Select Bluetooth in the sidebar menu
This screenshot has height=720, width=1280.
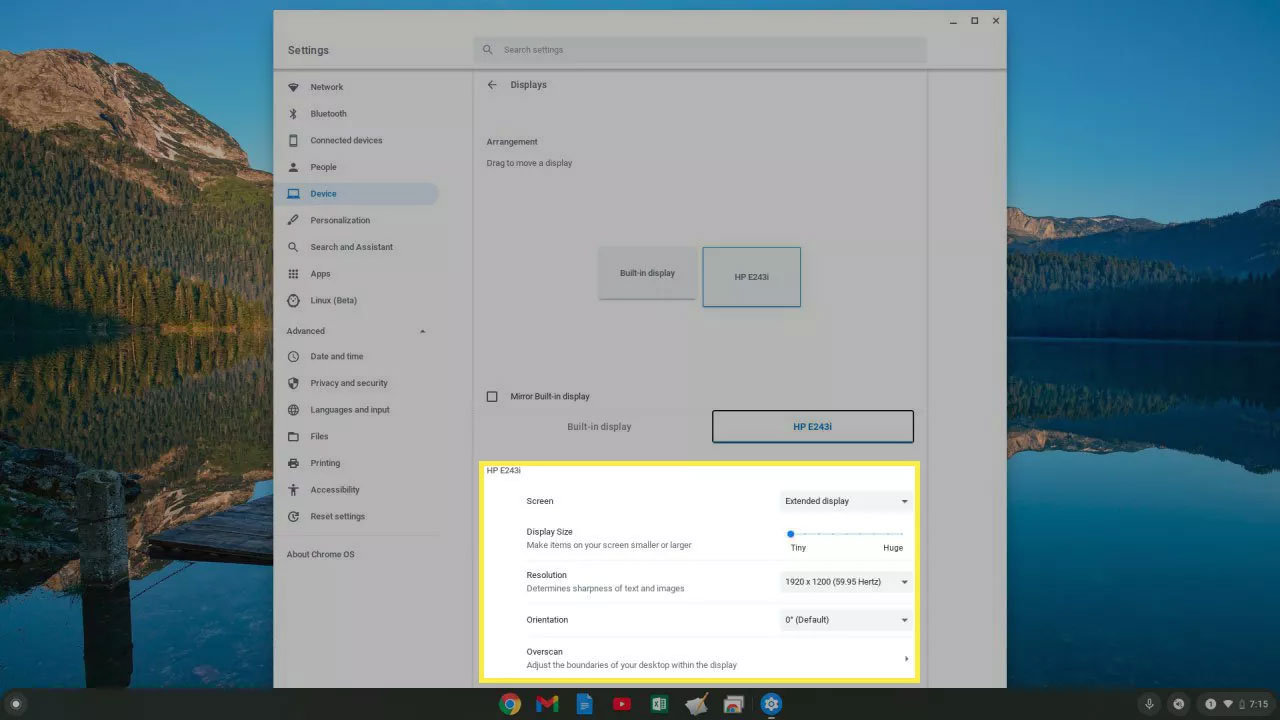click(x=328, y=114)
